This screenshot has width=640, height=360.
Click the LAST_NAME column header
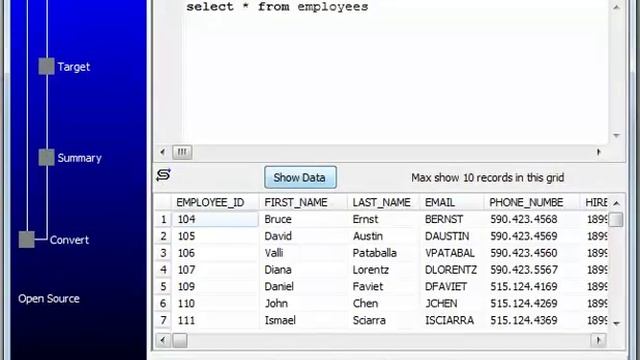pyautogui.click(x=383, y=202)
